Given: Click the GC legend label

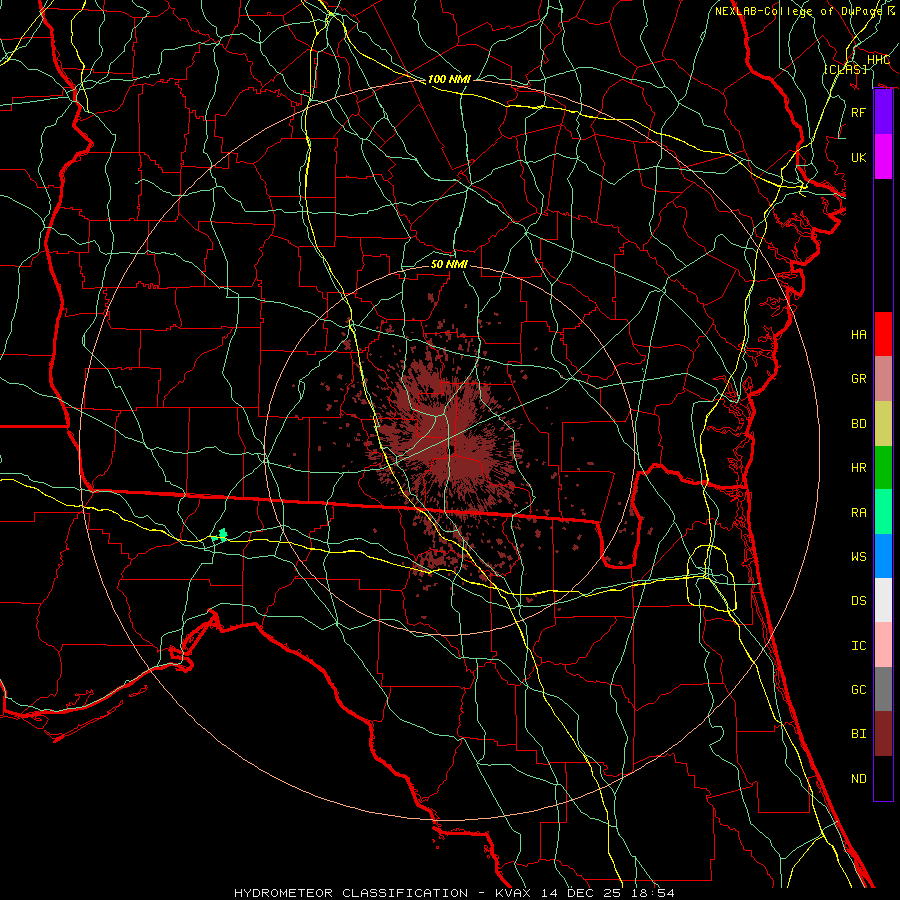Looking at the screenshot, I should point(859,690).
